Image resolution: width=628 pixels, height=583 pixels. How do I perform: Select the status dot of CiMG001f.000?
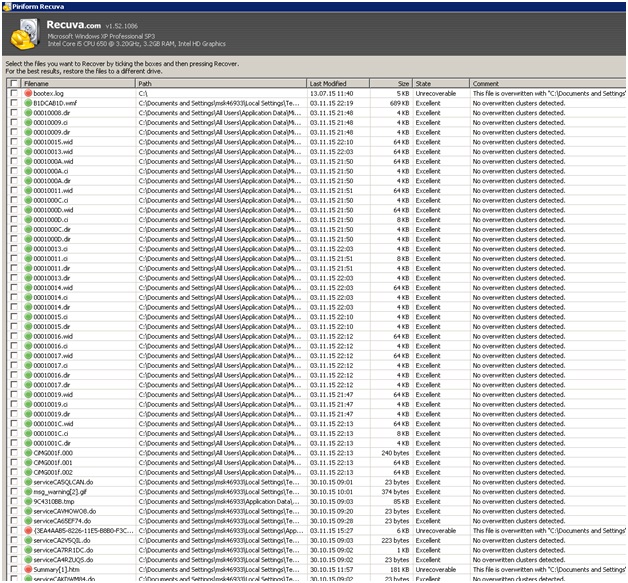click(x=28, y=453)
